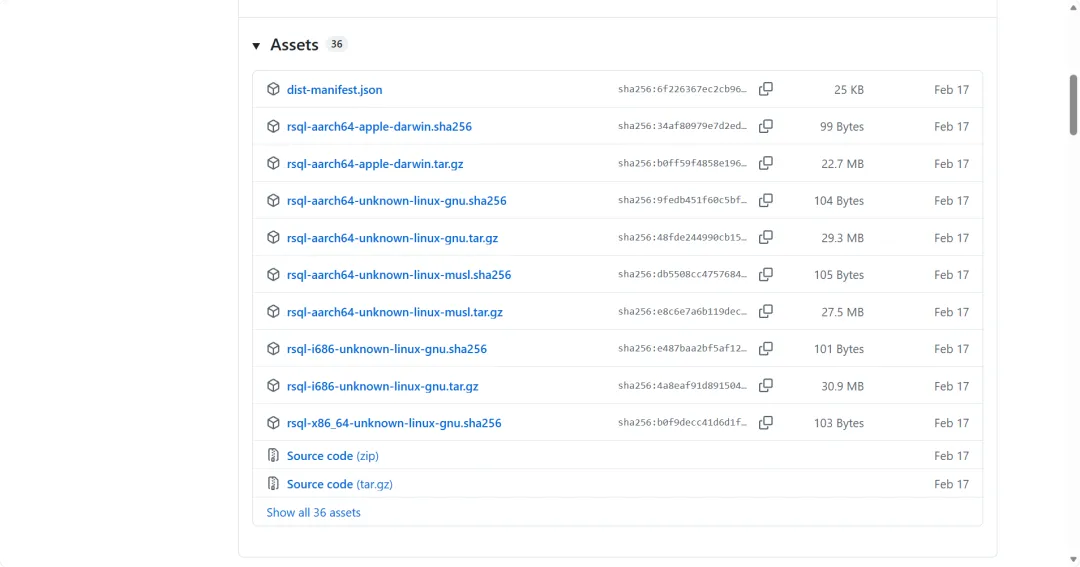The height and width of the screenshot is (567, 1080).
Task: Copy hash of rsql-aarch64-unknown-linux-gnu.sha256
Action: [766, 200]
